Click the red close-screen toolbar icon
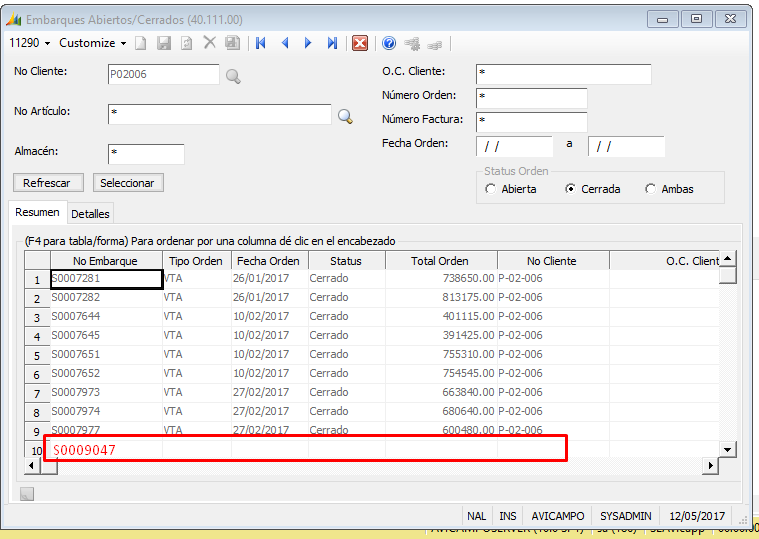This screenshot has width=759, height=539. tap(360, 43)
